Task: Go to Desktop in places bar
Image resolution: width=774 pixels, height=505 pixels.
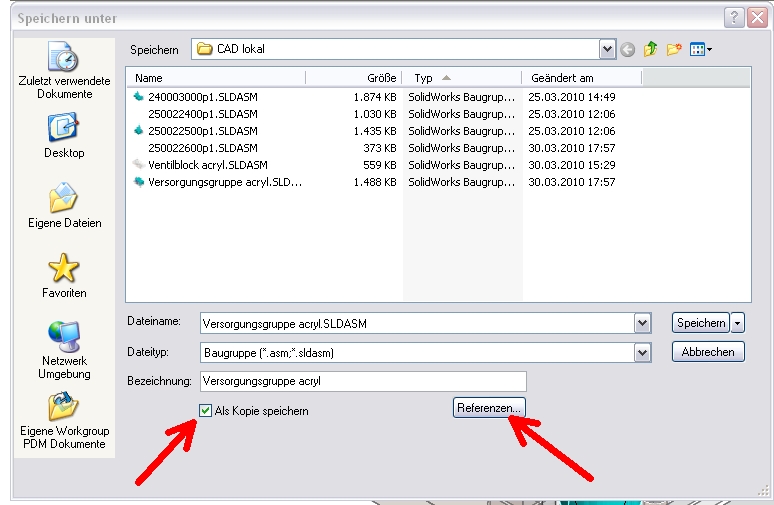Action: [x=64, y=136]
